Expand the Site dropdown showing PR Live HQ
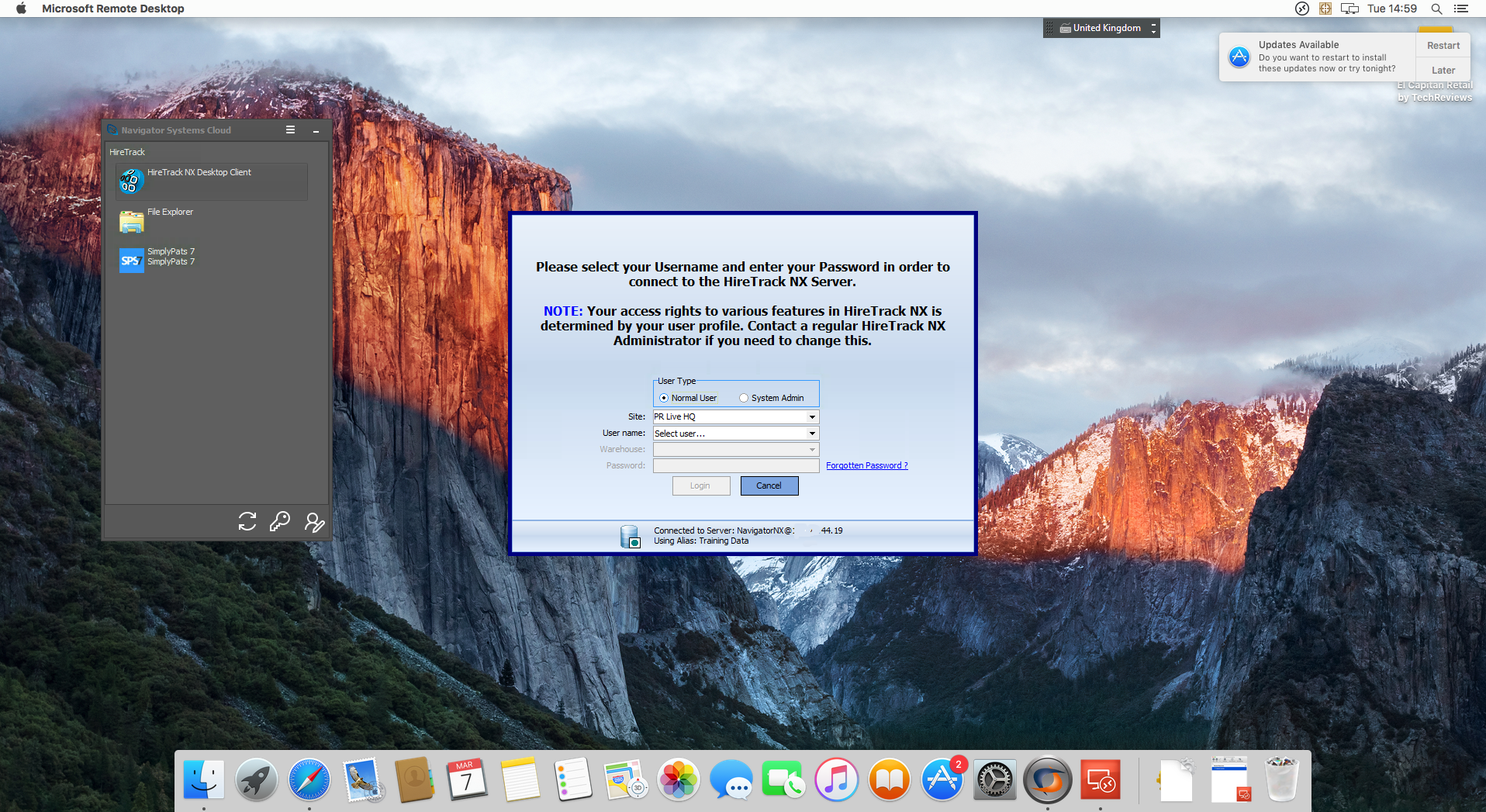This screenshot has width=1486, height=812. [x=812, y=417]
